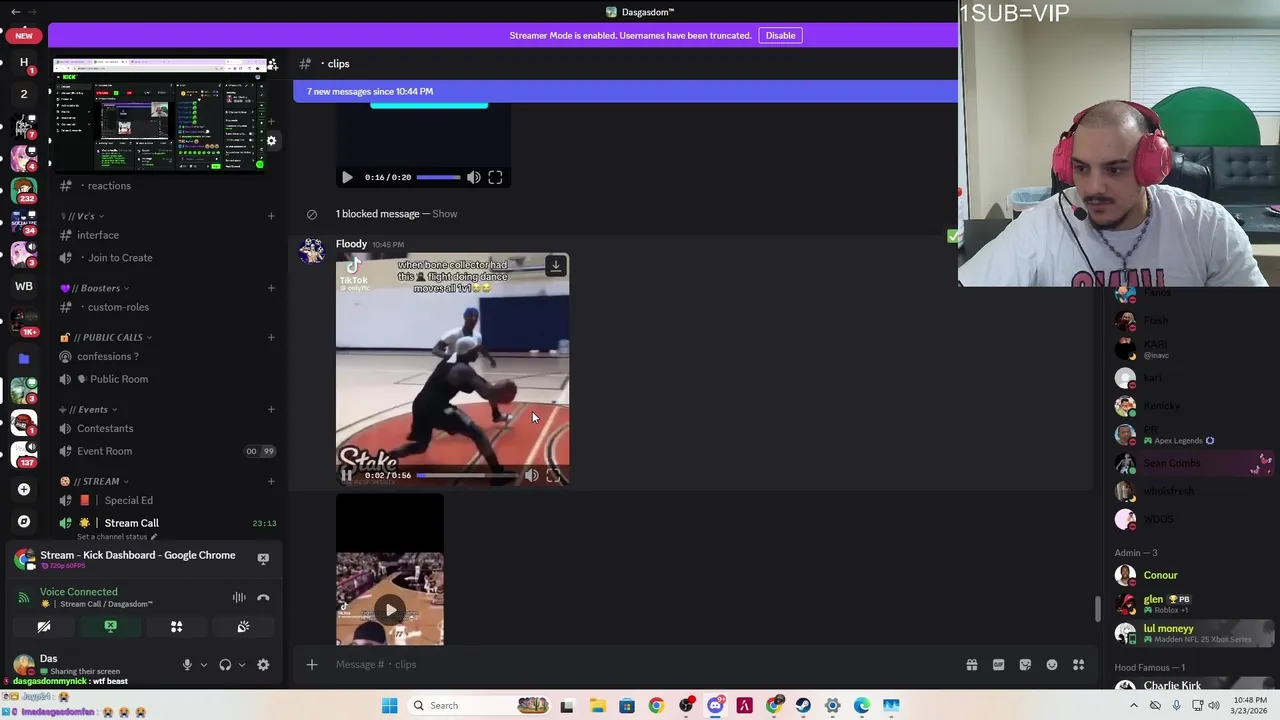Add a channel to Boosters category
This screenshot has height=720, width=1280.
click(271, 288)
